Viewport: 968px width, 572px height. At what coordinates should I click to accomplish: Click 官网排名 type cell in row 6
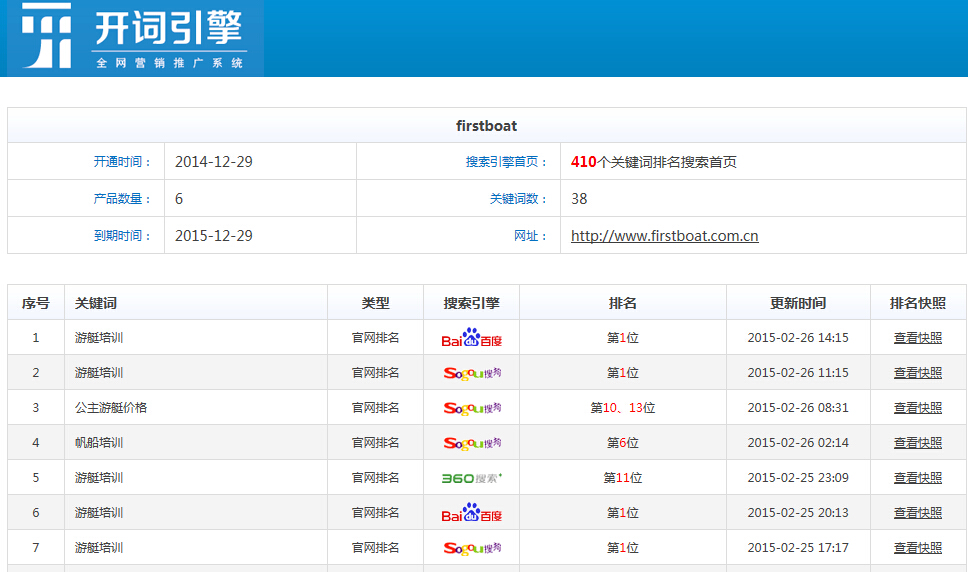click(x=375, y=513)
